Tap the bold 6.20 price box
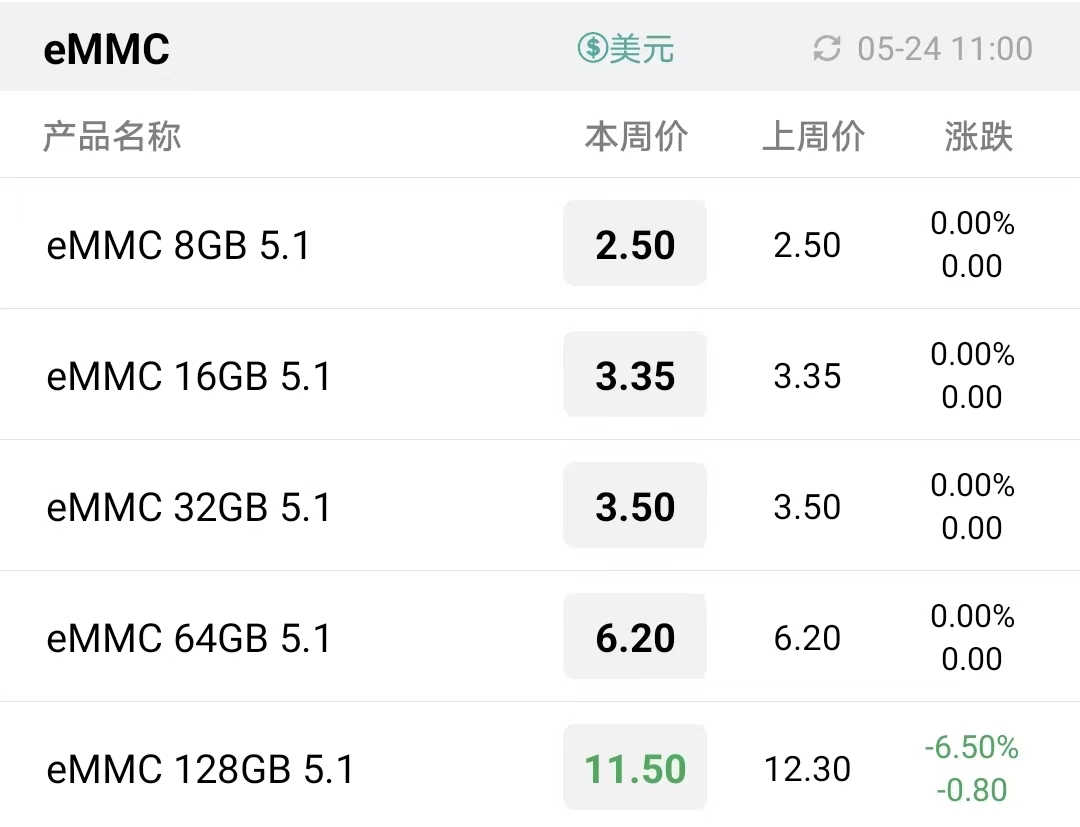Image resolution: width=1080 pixels, height=827 pixels. coord(635,636)
